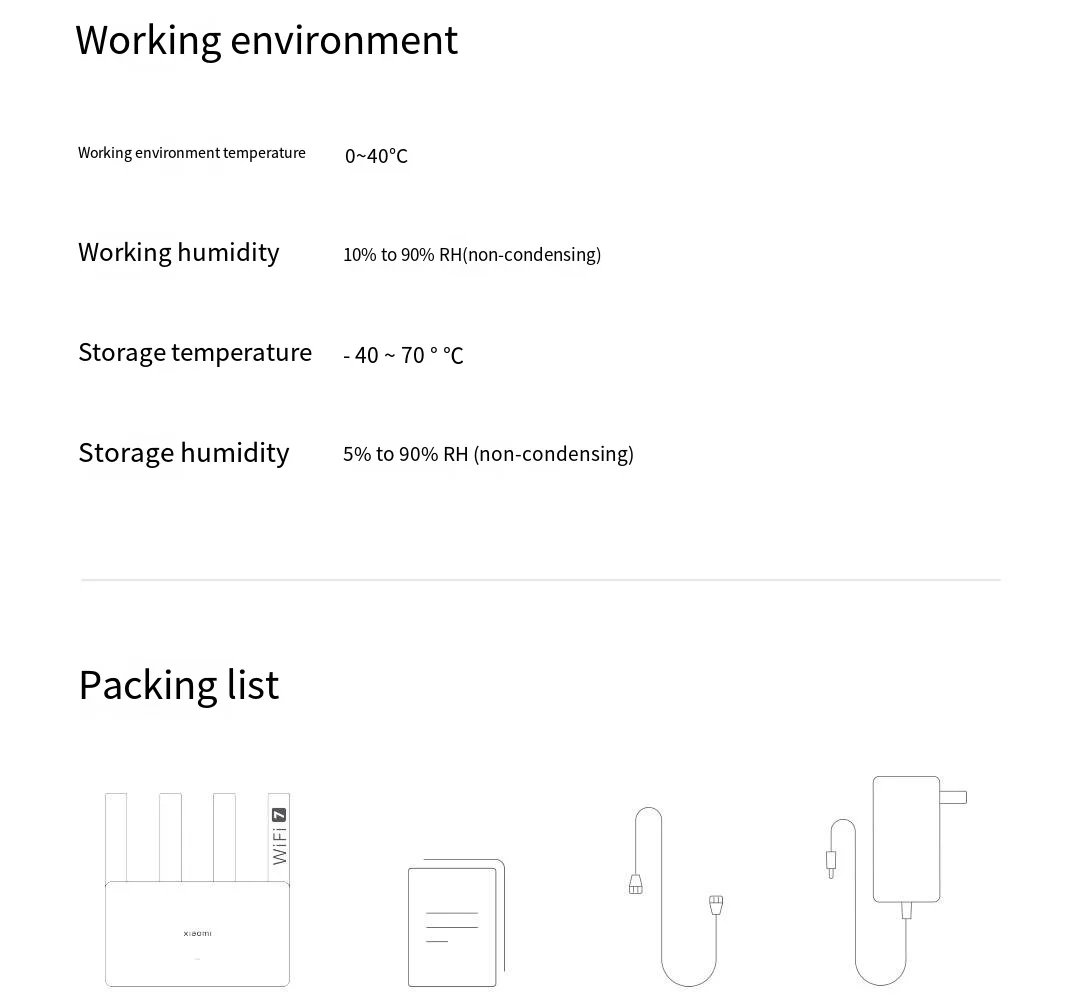Click the "Packing list" heading

click(179, 685)
